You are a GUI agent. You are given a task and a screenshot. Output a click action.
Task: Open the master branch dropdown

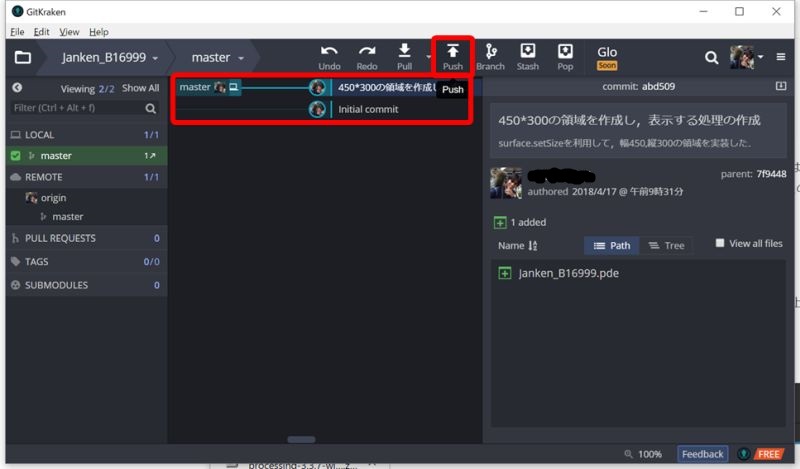(x=218, y=58)
